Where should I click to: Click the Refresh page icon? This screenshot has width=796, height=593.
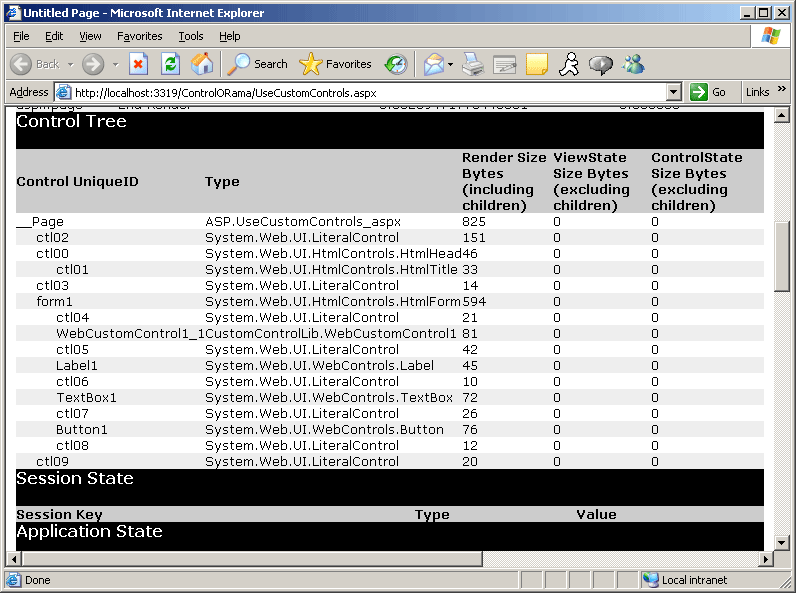171,64
